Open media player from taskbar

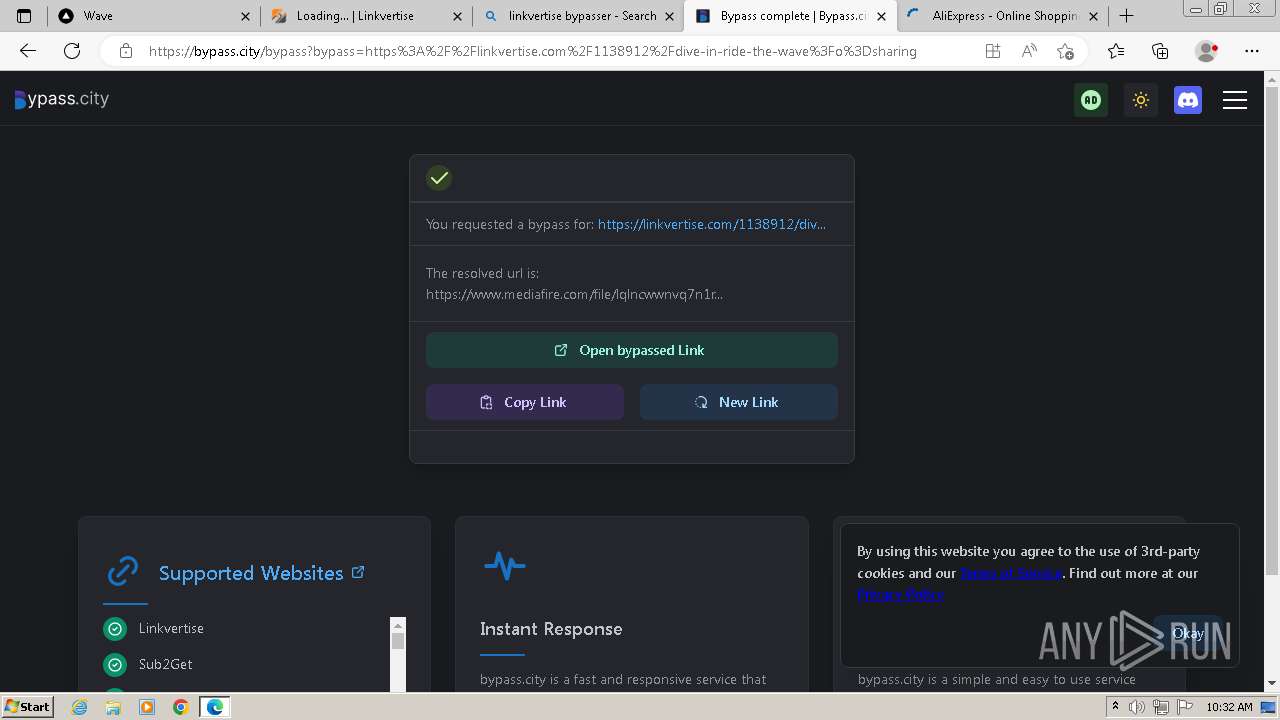pos(147,707)
